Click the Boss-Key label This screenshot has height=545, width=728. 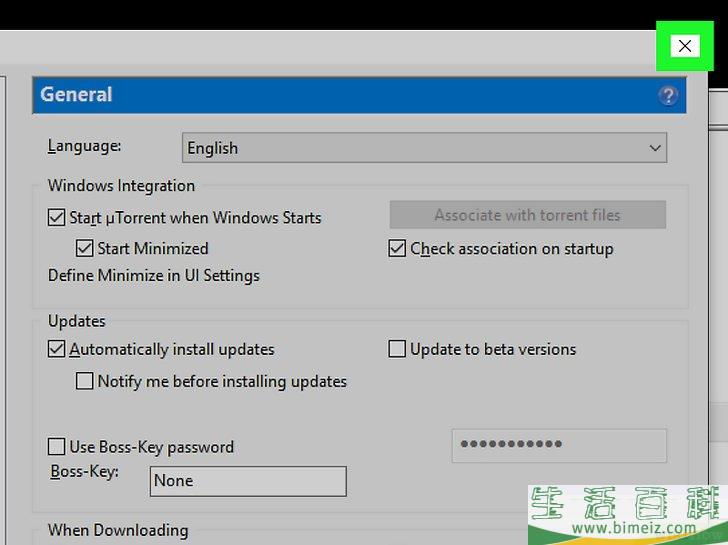[x=84, y=472]
